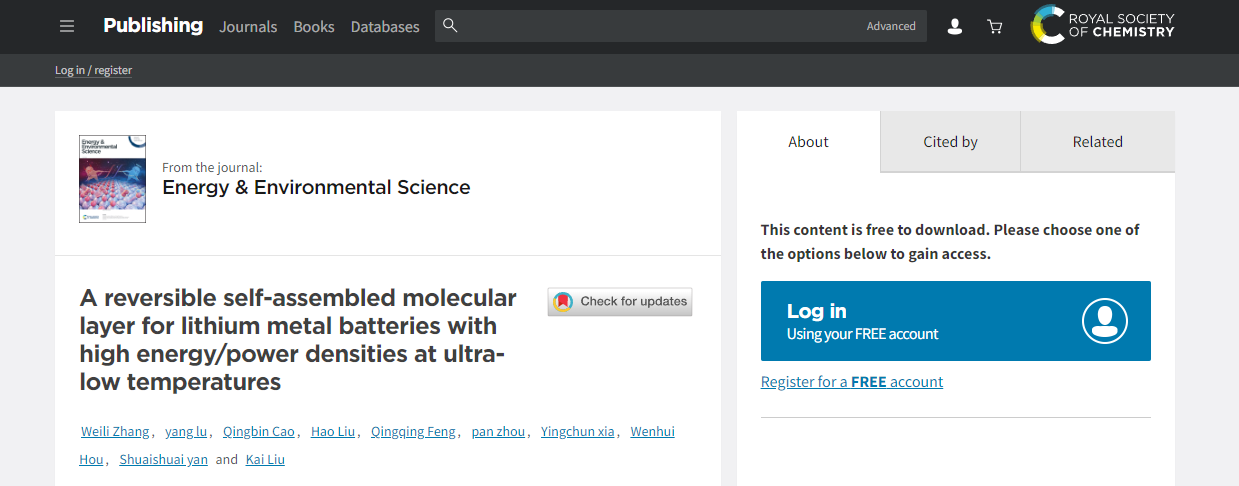Open the user account icon
The height and width of the screenshot is (486, 1239).
pos(954,27)
